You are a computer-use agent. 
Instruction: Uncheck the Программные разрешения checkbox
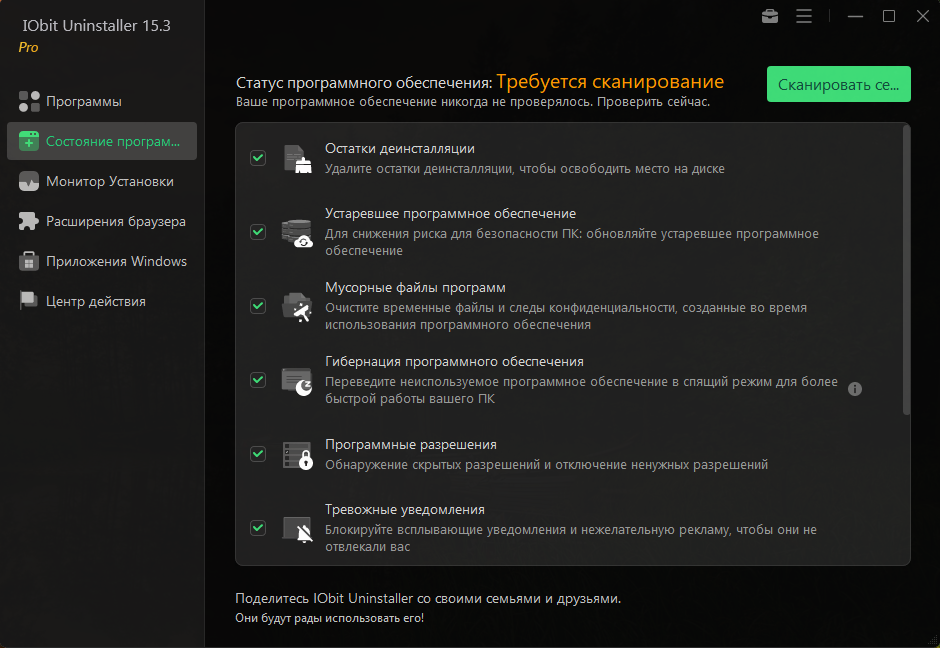(258, 454)
